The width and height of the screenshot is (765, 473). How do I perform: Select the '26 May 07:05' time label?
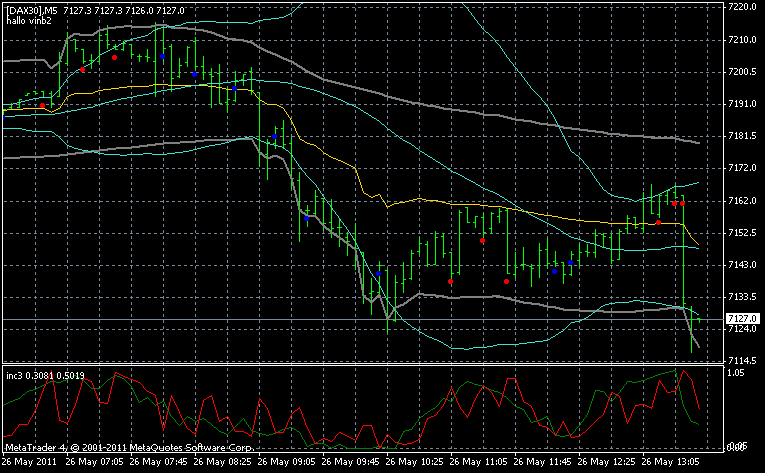[x=95, y=461]
